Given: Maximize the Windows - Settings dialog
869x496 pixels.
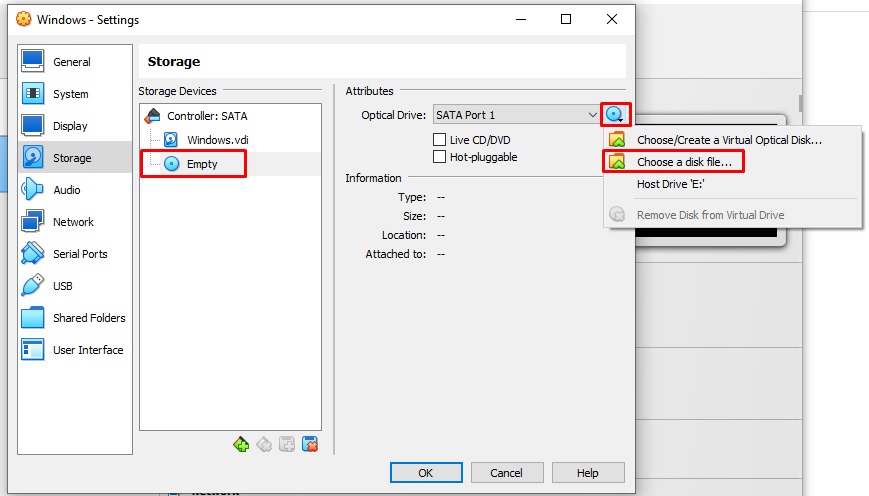Looking at the screenshot, I should point(566,19).
